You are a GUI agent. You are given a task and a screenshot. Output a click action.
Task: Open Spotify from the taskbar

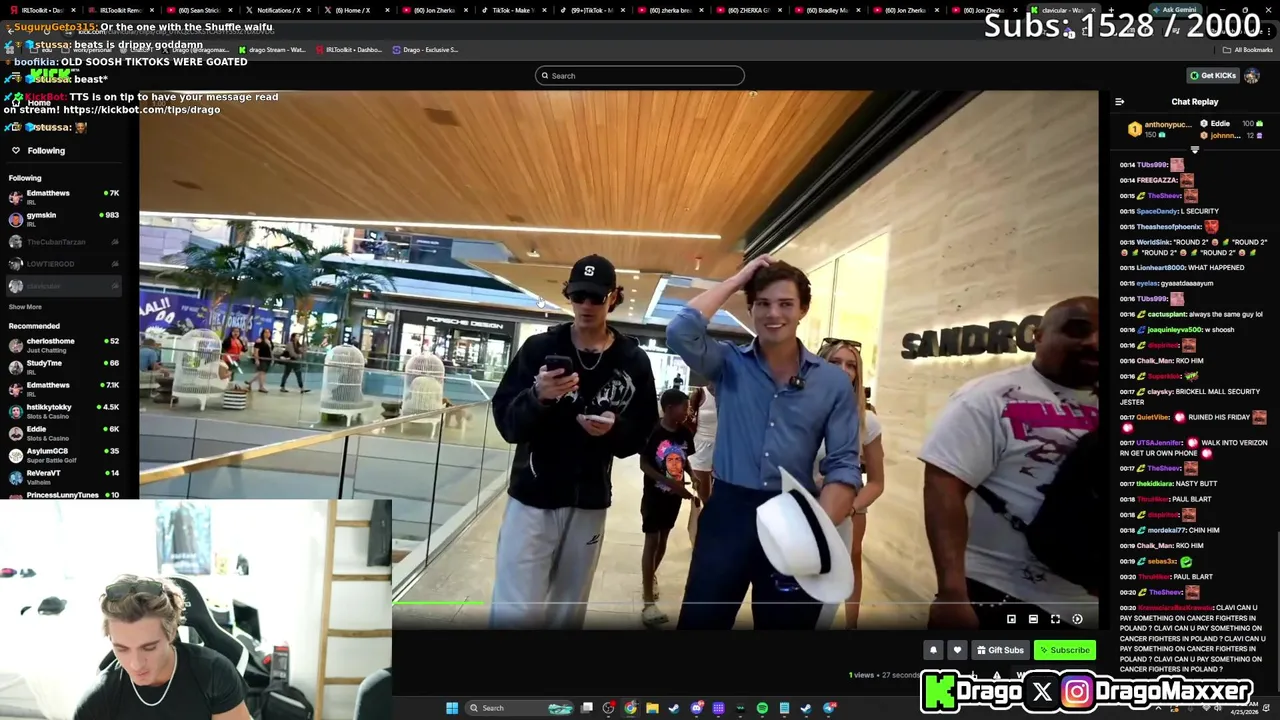pos(762,708)
